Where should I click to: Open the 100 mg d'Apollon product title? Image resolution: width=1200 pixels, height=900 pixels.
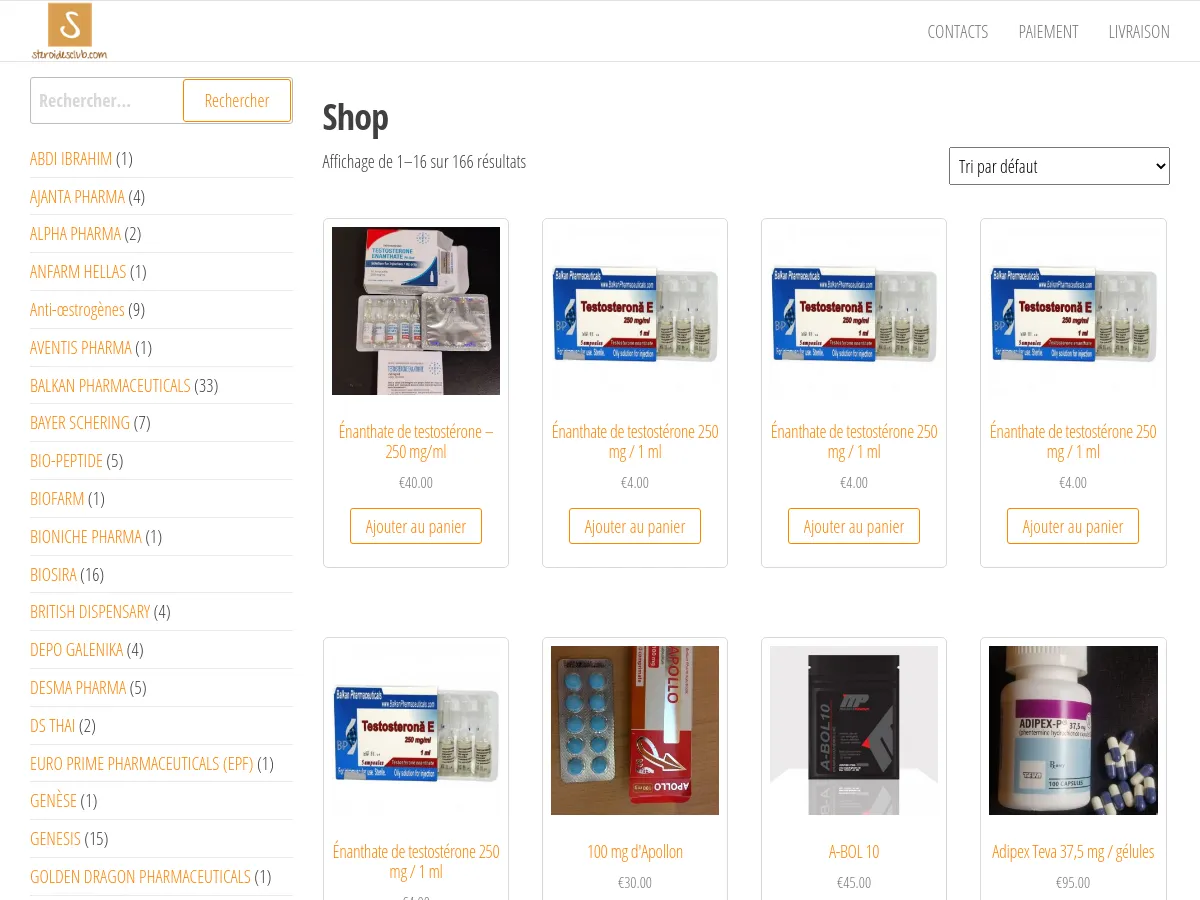pos(635,852)
